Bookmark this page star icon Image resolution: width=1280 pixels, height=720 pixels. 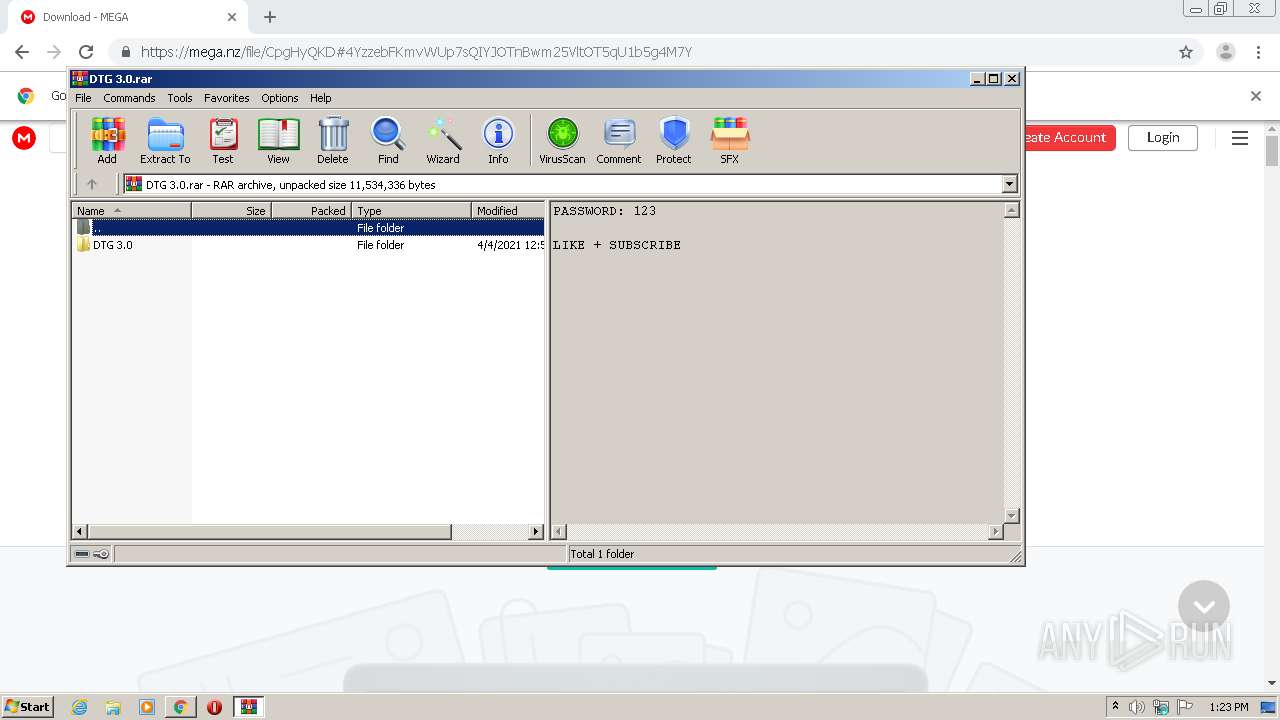tap(1186, 52)
